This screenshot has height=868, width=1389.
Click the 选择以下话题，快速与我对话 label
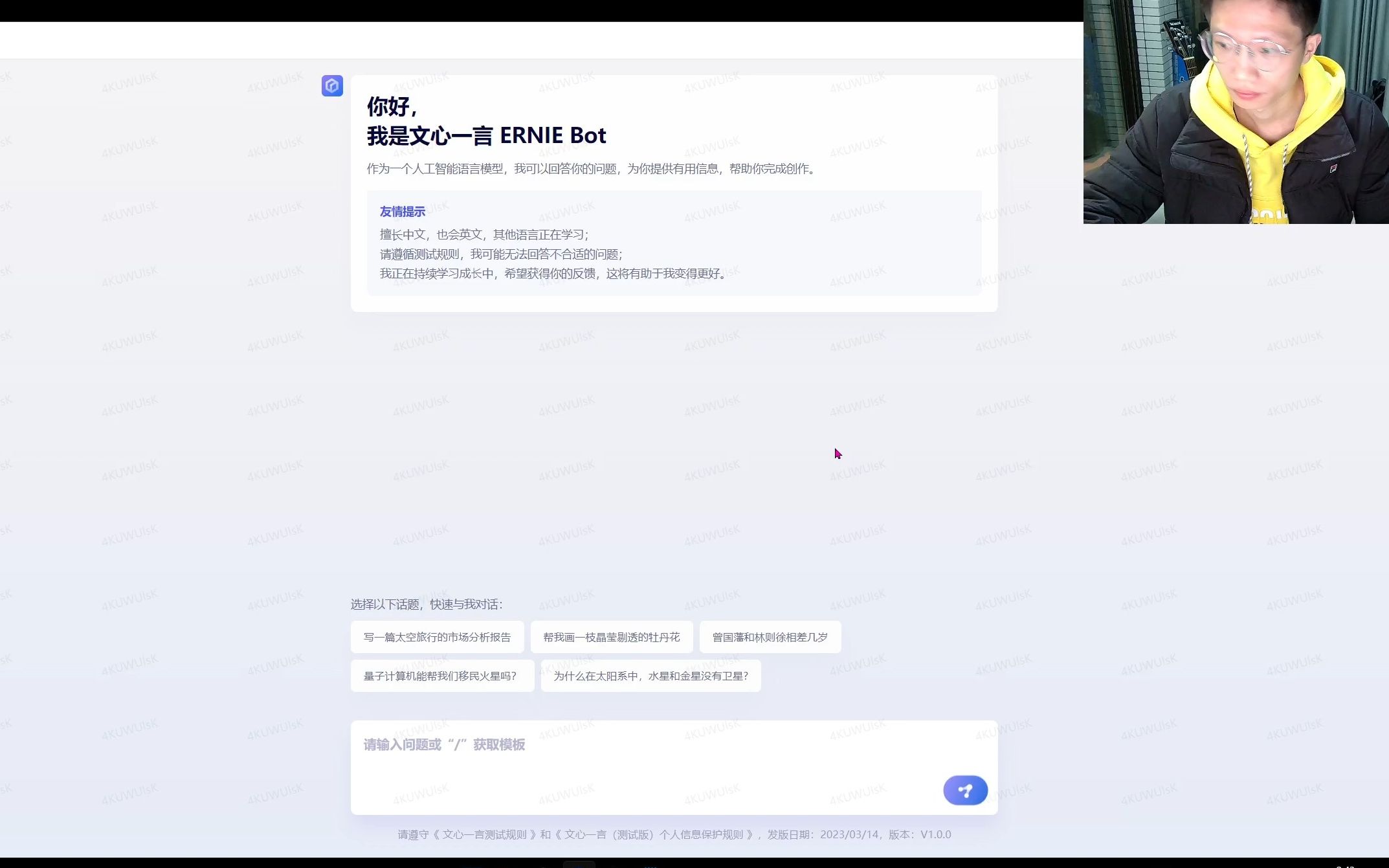427,604
